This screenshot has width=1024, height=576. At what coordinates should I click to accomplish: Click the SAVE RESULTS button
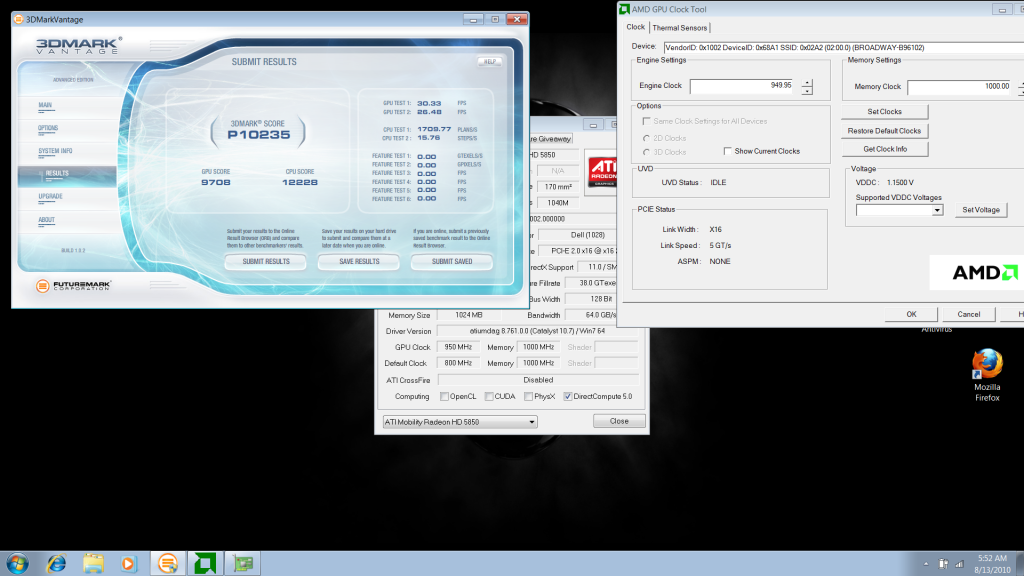point(359,261)
